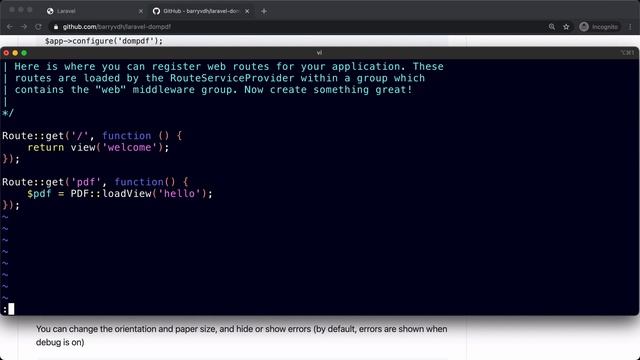Image resolution: width=640 pixels, height=360 pixels.
Task: Reload the GitHub page
Action: tap(38, 27)
